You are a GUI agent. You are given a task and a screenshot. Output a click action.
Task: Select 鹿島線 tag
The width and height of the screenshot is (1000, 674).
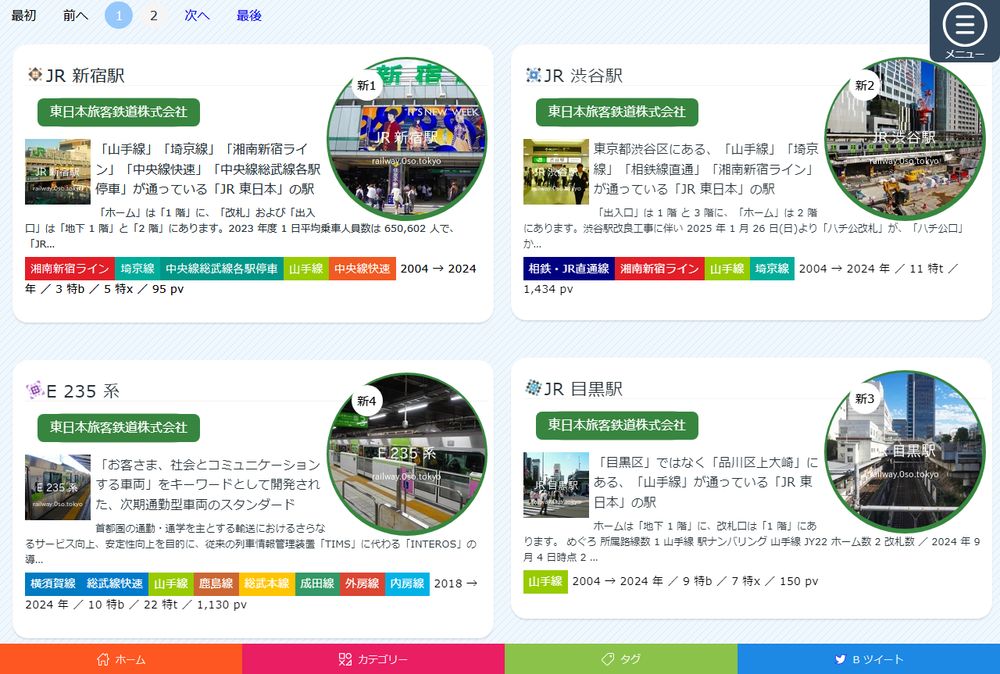[216, 583]
